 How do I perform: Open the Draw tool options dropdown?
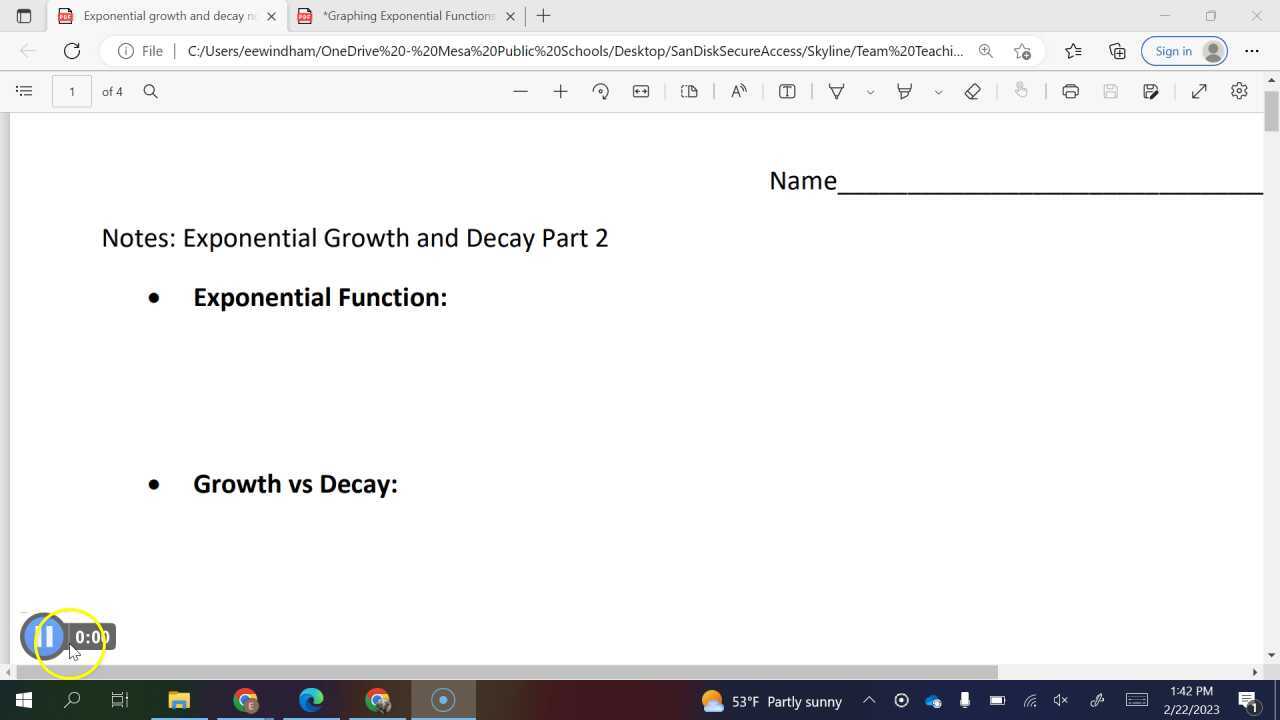[x=870, y=91]
